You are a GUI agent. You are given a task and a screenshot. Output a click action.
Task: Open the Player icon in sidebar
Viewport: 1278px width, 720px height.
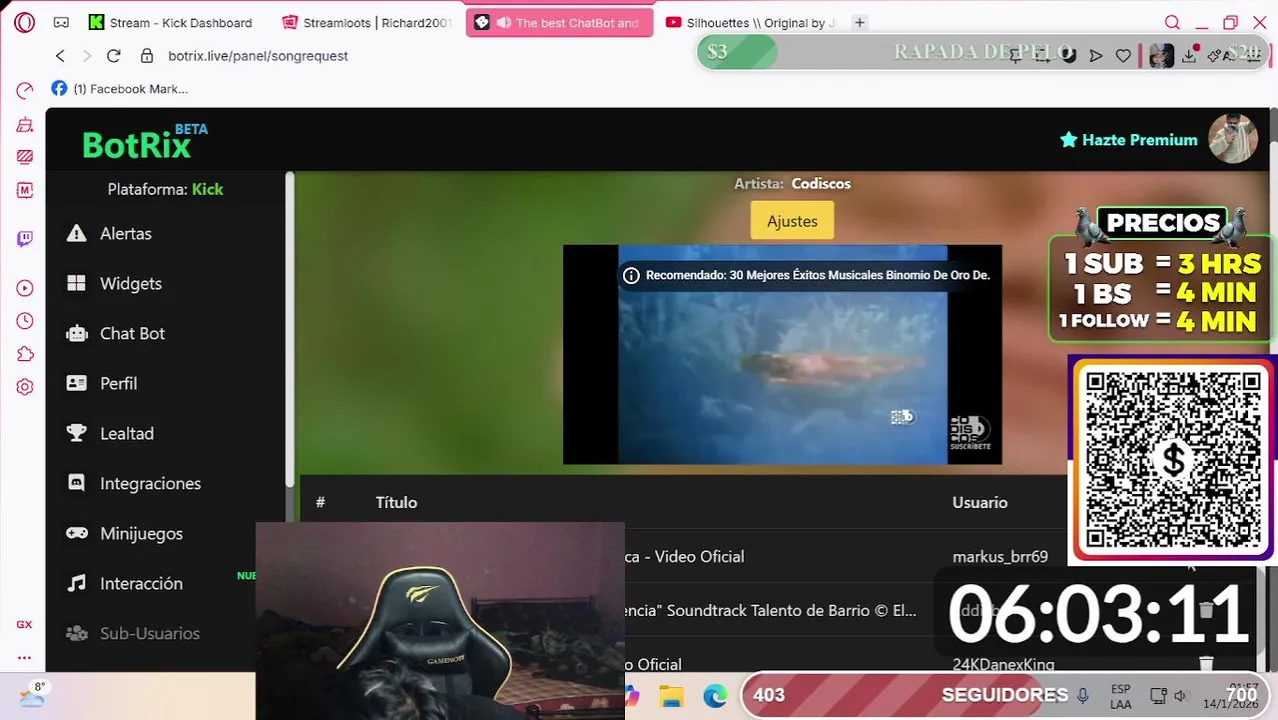25,288
